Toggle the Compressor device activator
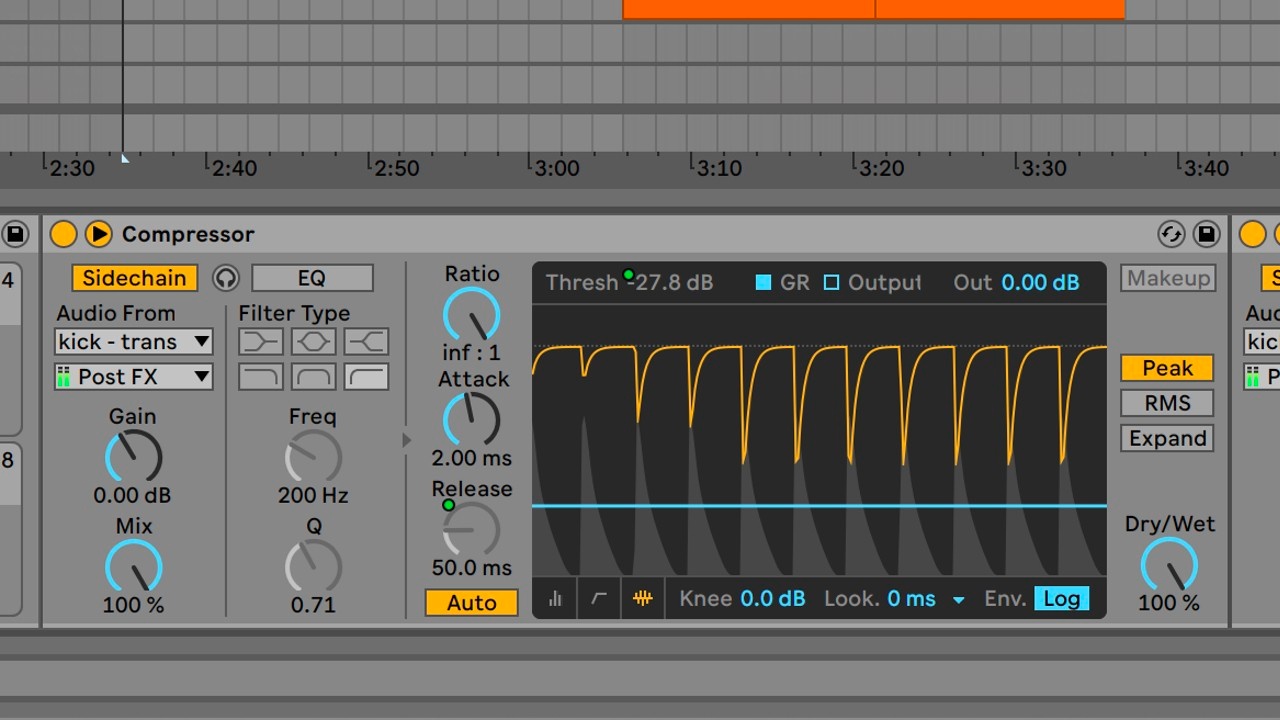The width and height of the screenshot is (1280, 720). tap(63, 234)
